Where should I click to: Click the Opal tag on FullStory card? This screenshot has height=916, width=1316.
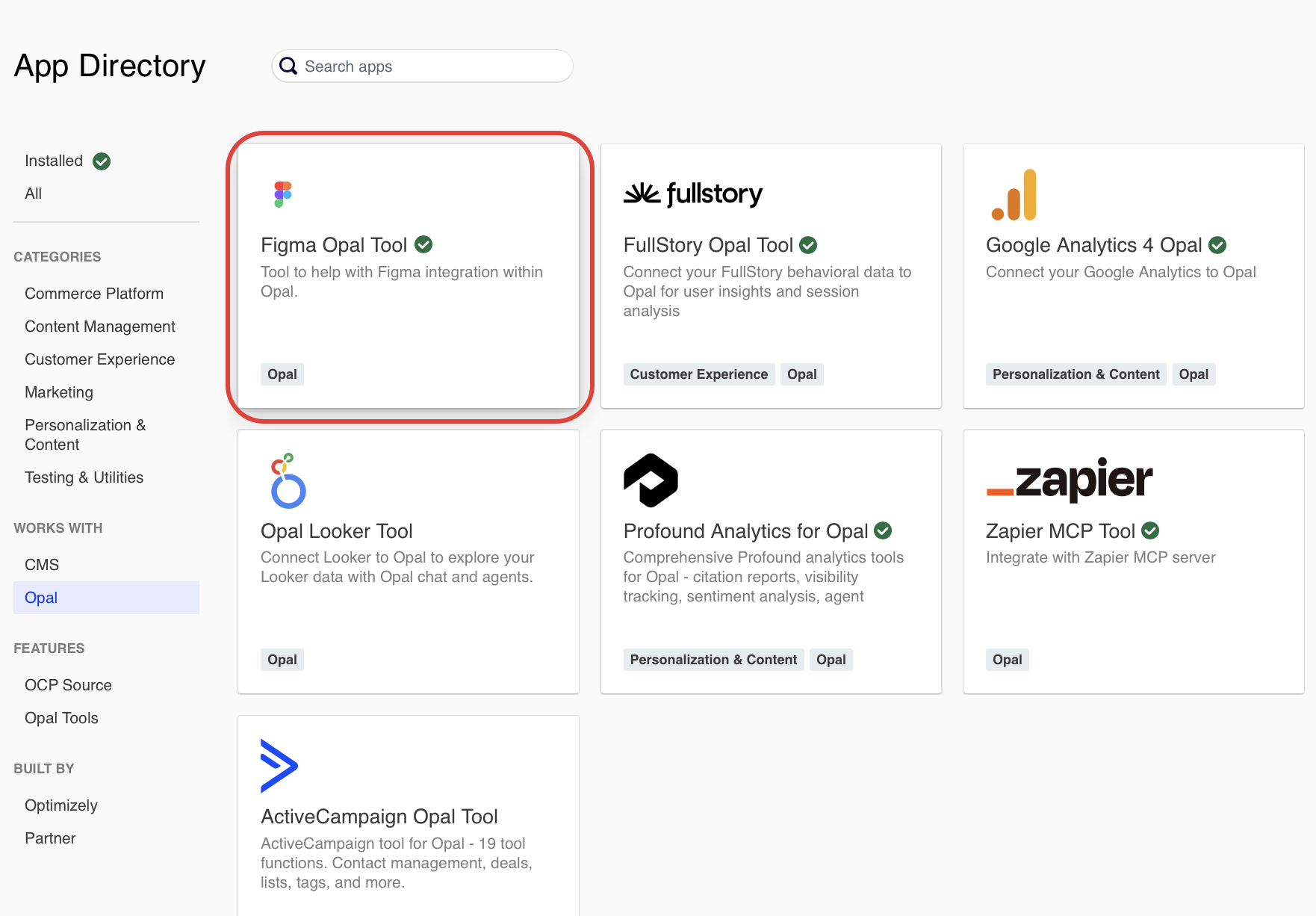(x=802, y=374)
